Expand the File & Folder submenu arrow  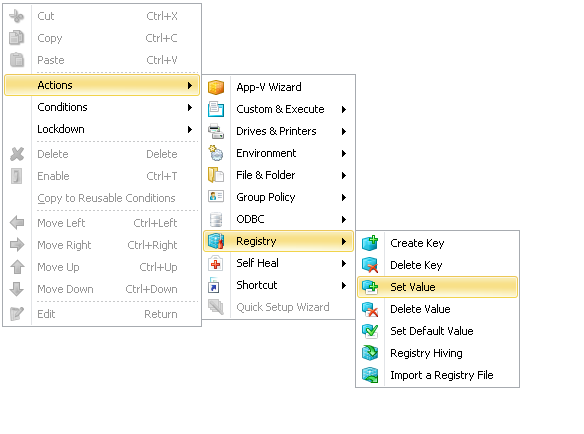tap(344, 175)
